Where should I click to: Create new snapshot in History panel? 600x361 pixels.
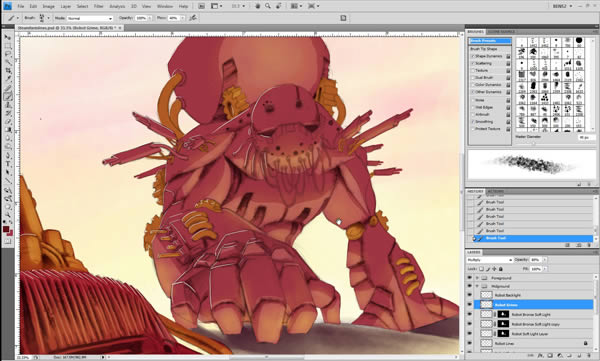(x=578, y=245)
